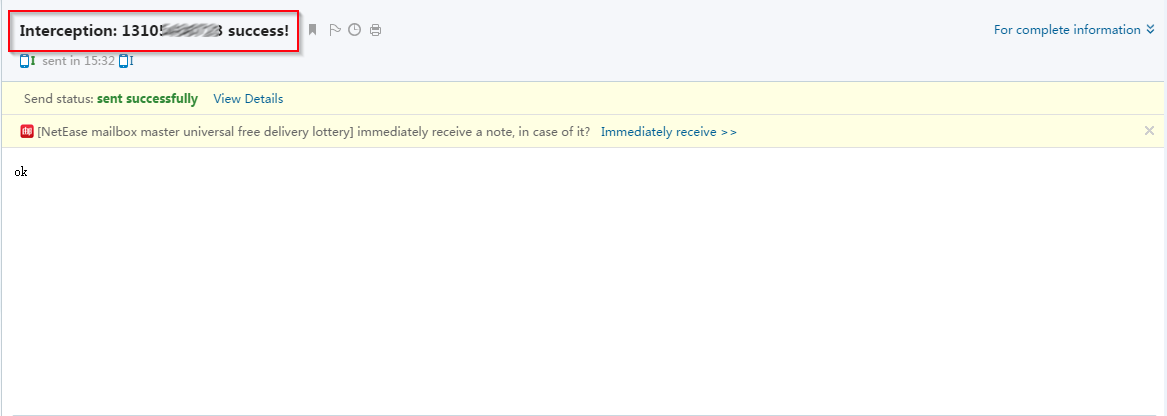Click the 'sent in 15:32' timestamp
Image resolution: width=1167 pixels, height=416 pixels.
(78, 61)
